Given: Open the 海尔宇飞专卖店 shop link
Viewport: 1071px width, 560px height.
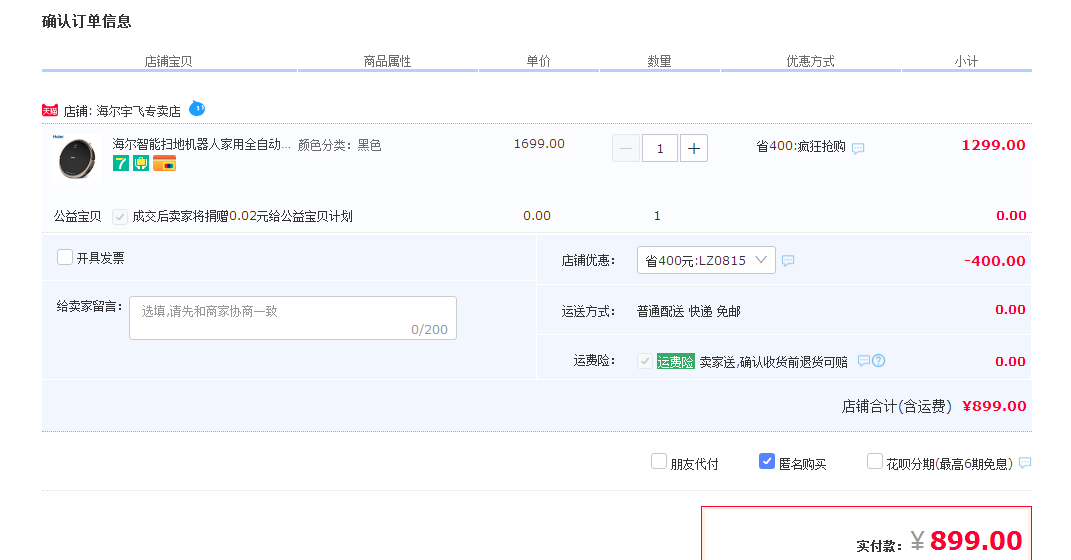Looking at the screenshot, I should (x=138, y=111).
